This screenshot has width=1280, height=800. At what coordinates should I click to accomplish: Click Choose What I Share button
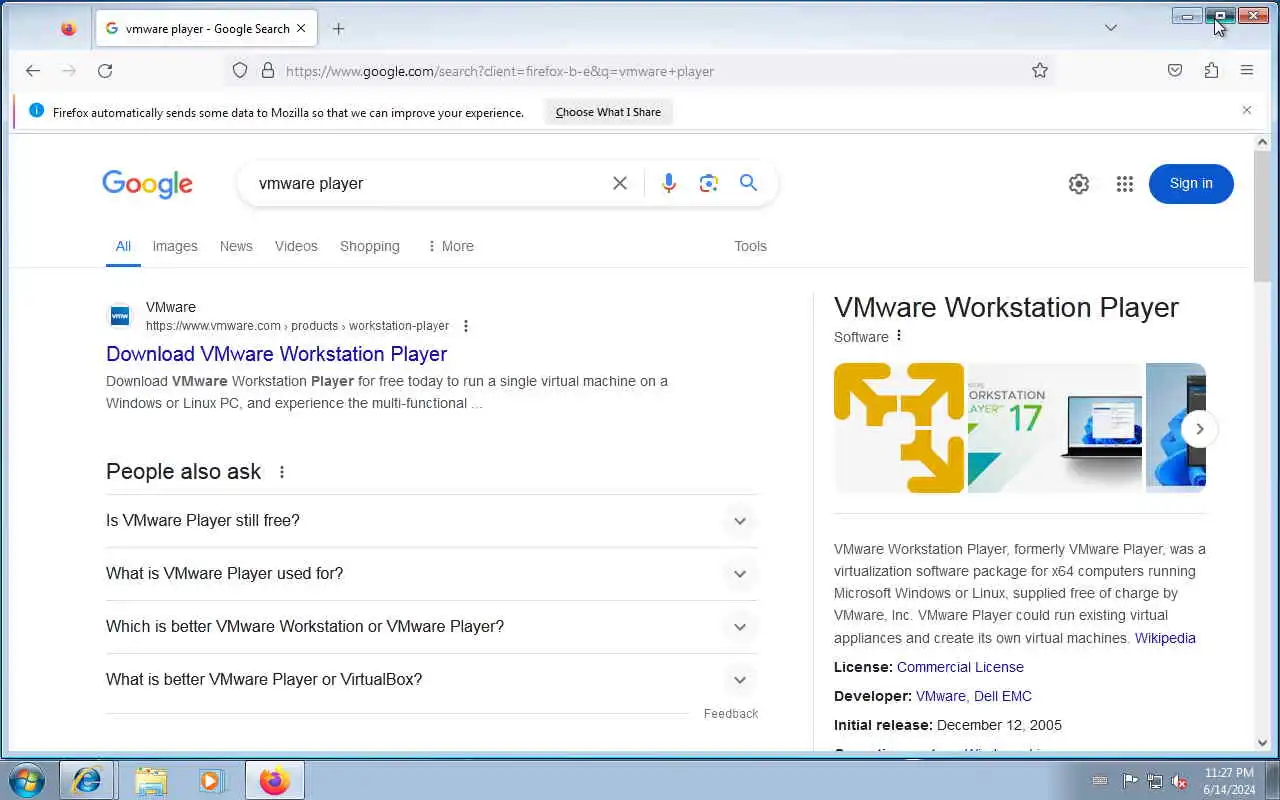pos(608,112)
